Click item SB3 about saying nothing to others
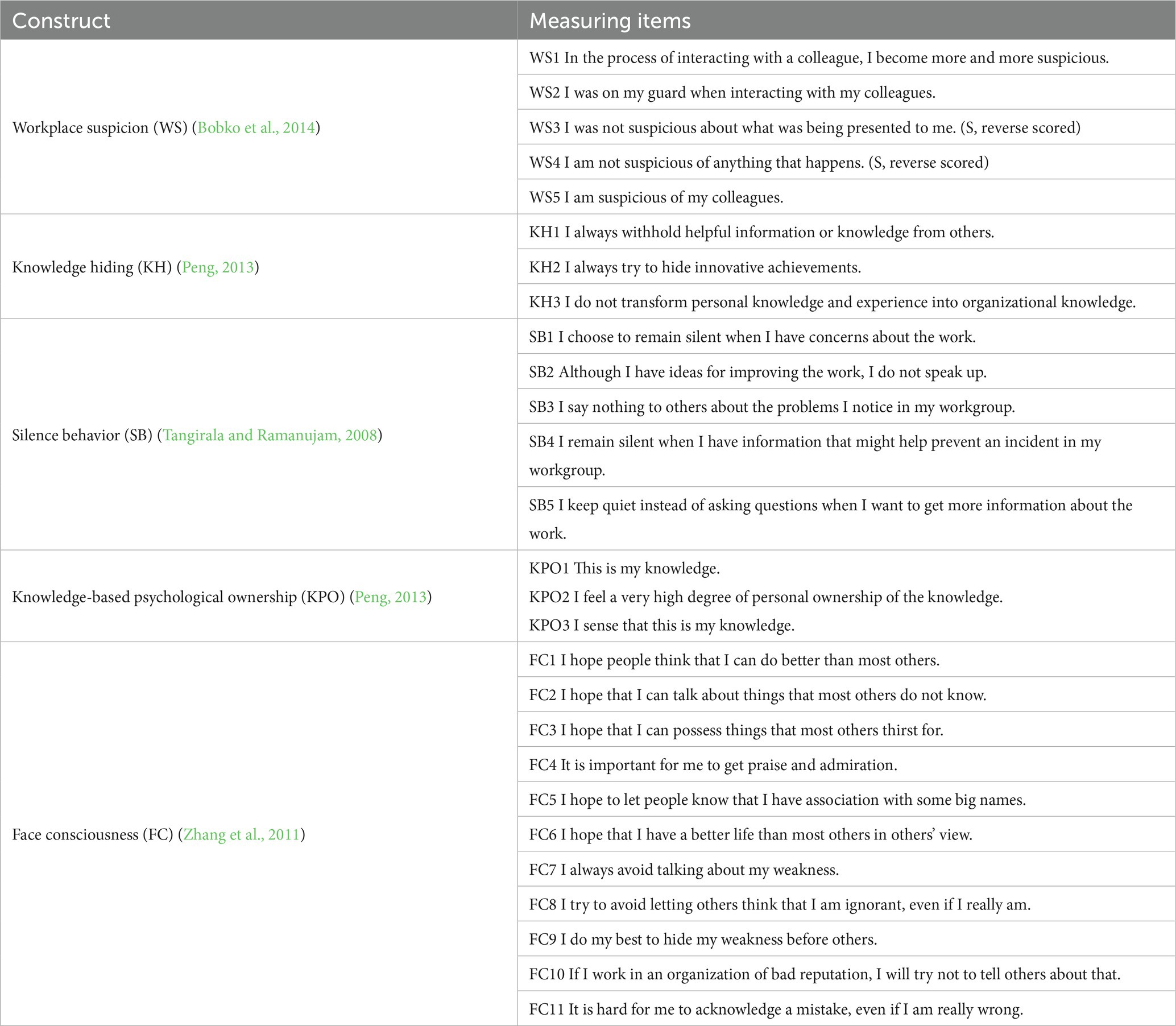The image size is (1176, 1026). tap(772, 407)
